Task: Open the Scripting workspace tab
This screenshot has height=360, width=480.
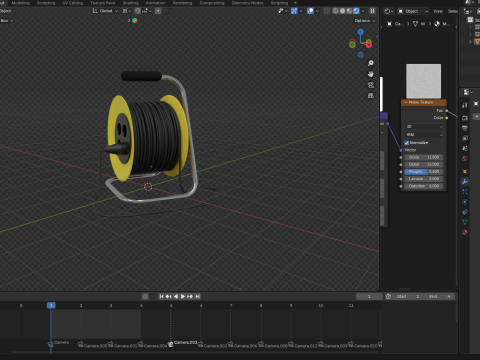Action: click(x=279, y=3)
